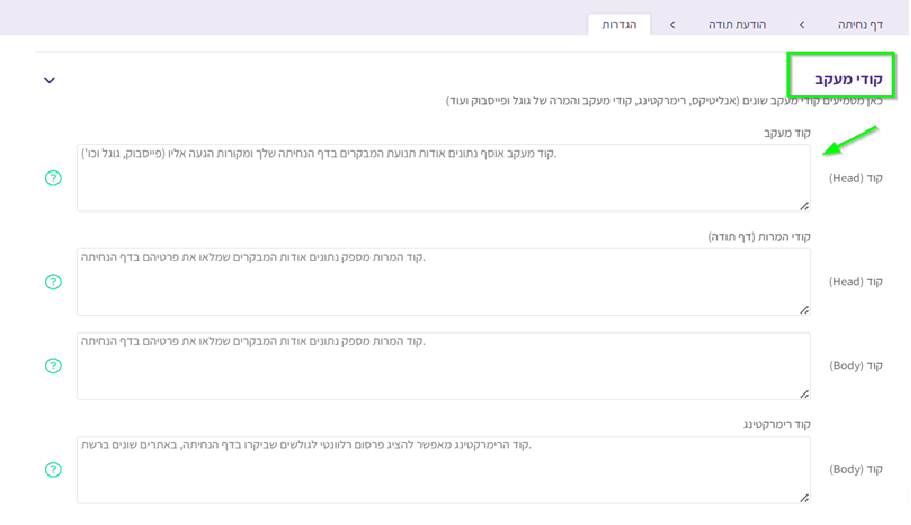Click help icon beside tracking code Head field
The width and height of the screenshot is (911, 525).
point(54,178)
